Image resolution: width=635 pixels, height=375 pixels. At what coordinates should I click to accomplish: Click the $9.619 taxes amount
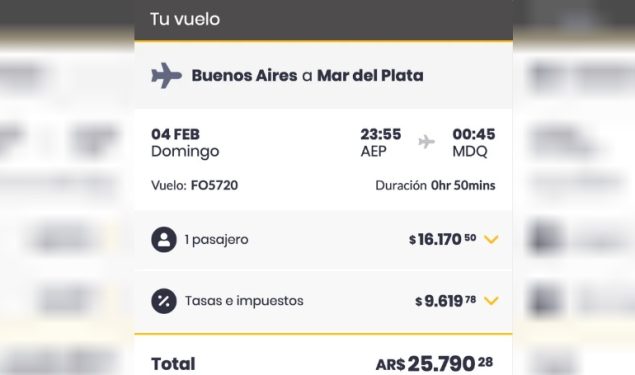[x=445, y=301]
